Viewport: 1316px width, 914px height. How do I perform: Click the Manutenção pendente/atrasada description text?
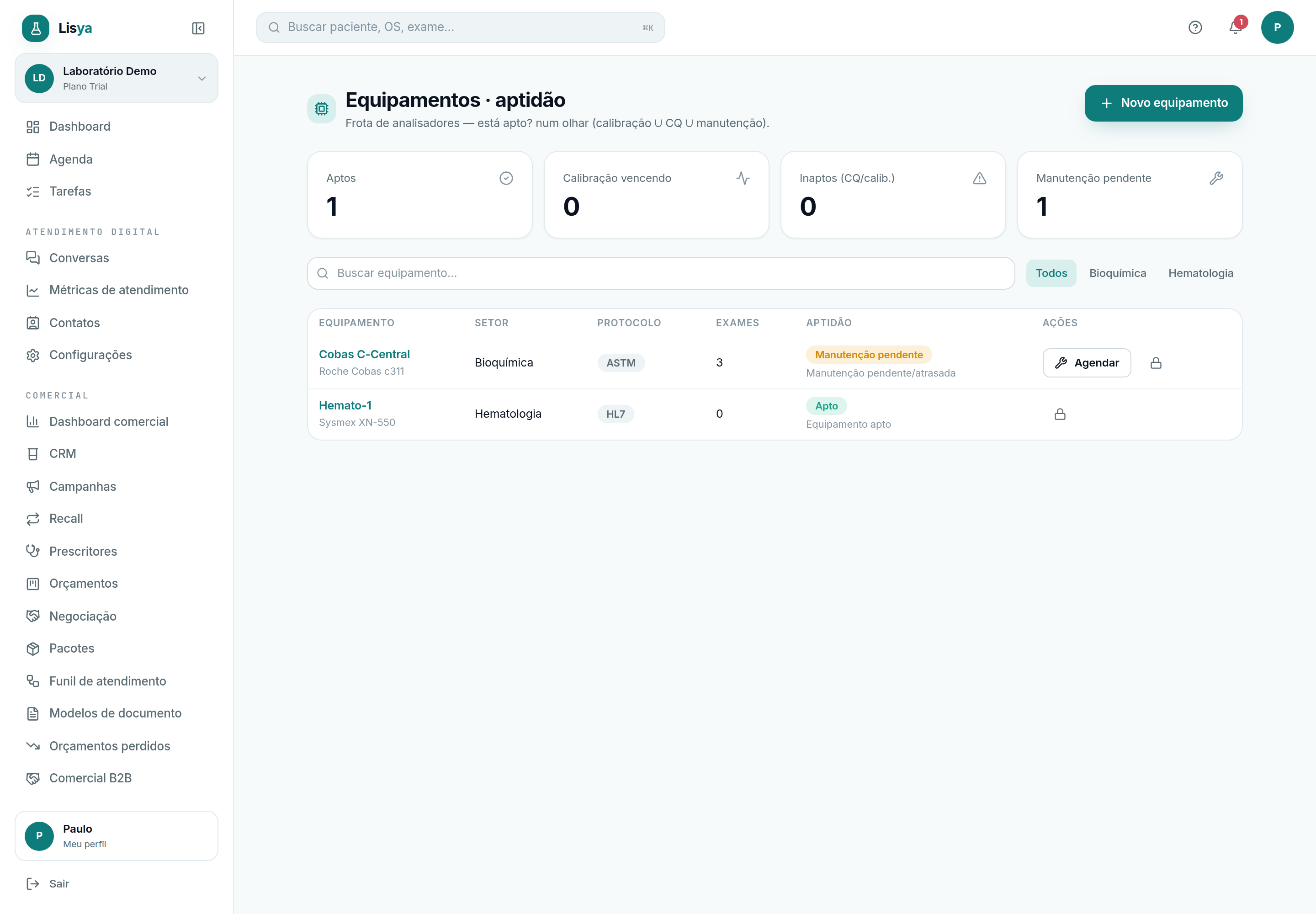pyautogui.click(x=881, y=373)
